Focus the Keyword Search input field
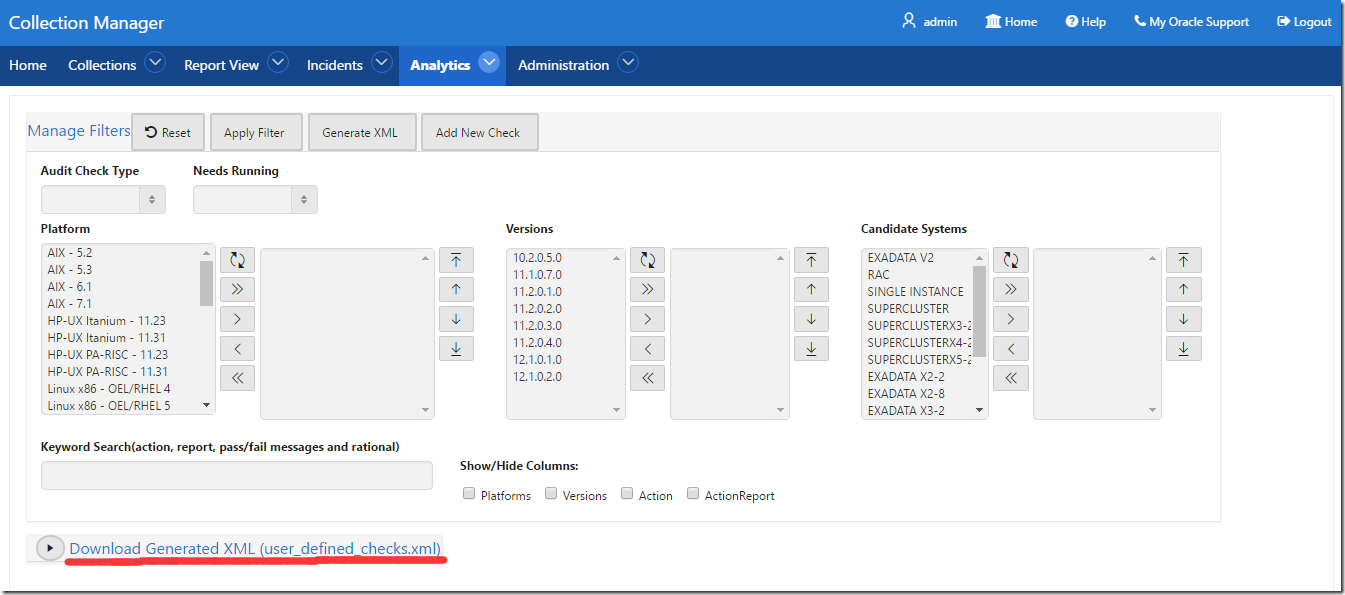The image size is (1345, 595). (237, 476)
